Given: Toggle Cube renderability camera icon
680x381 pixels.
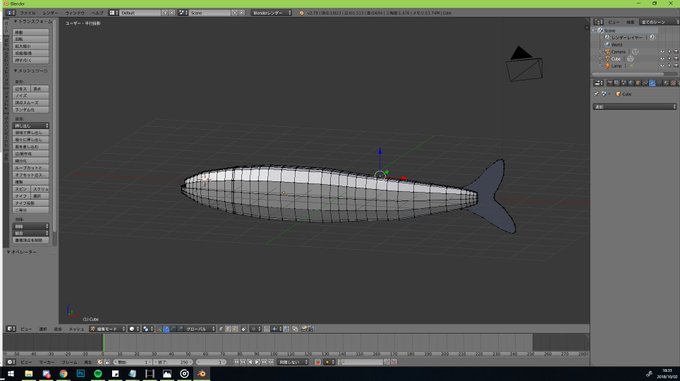Looking at the screenshot, I should pyautogui.click(x=676, y=59).
